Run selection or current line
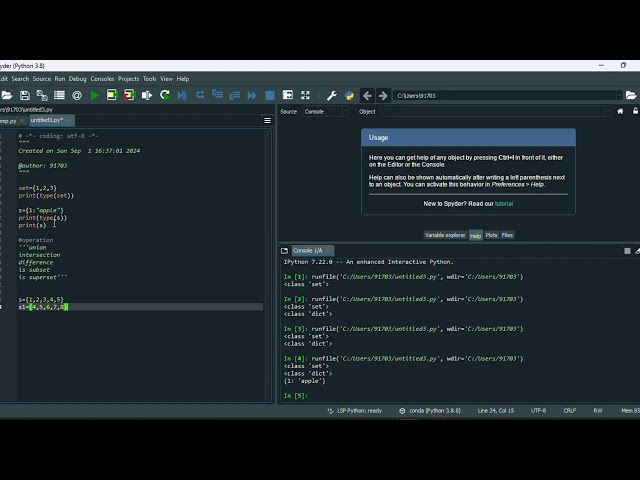 pos(147,96)
